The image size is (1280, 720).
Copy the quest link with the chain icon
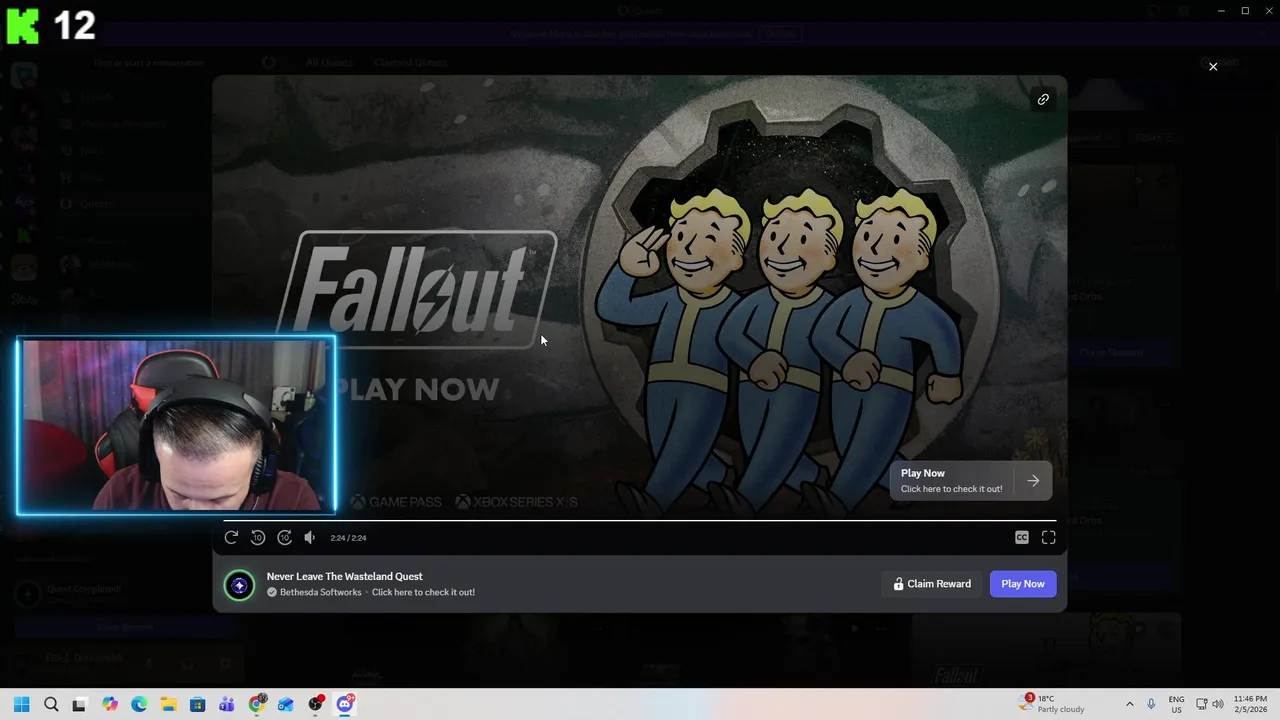click(1043, 99)
